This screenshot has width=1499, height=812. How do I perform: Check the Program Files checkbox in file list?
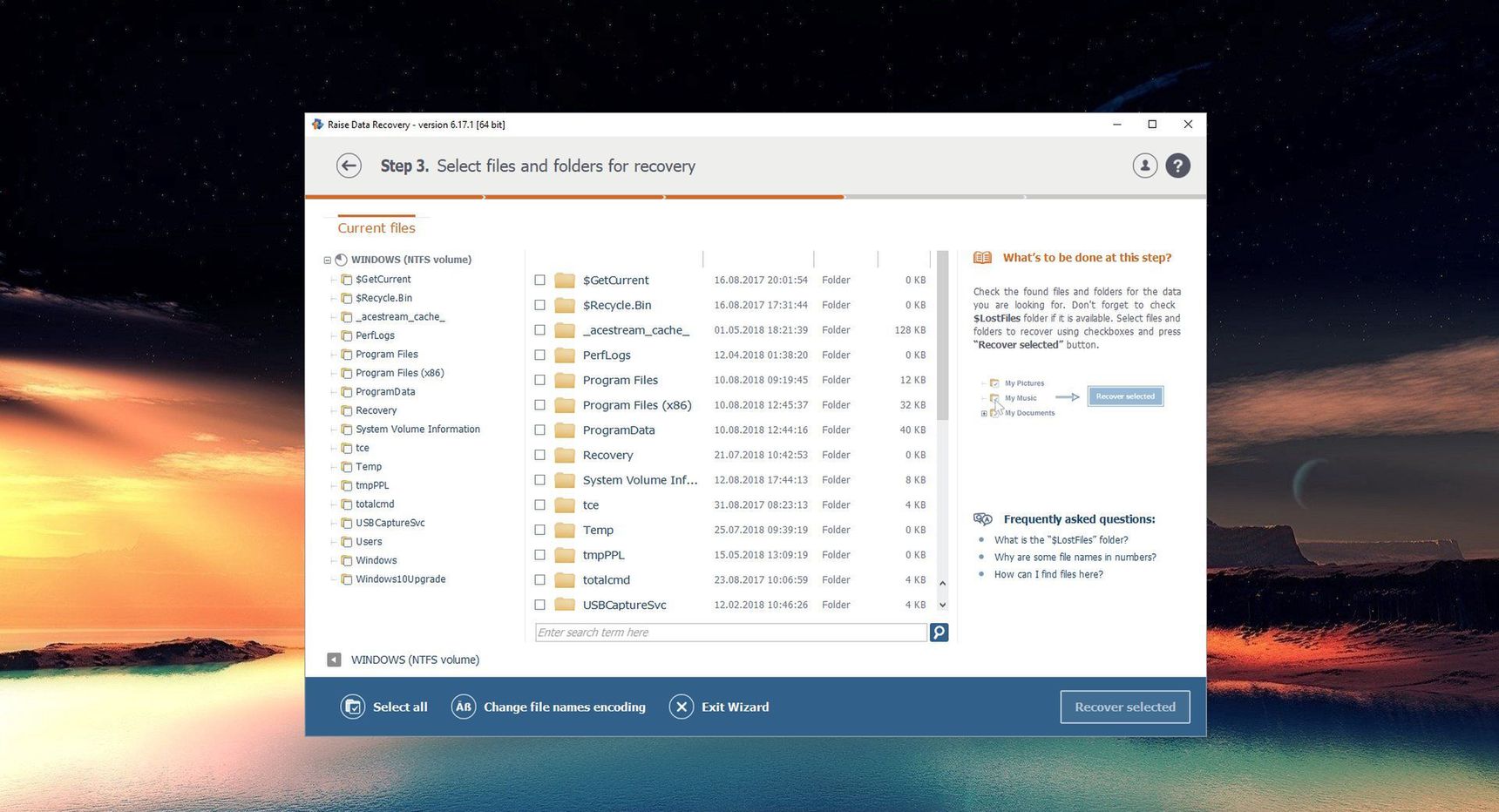539,380
